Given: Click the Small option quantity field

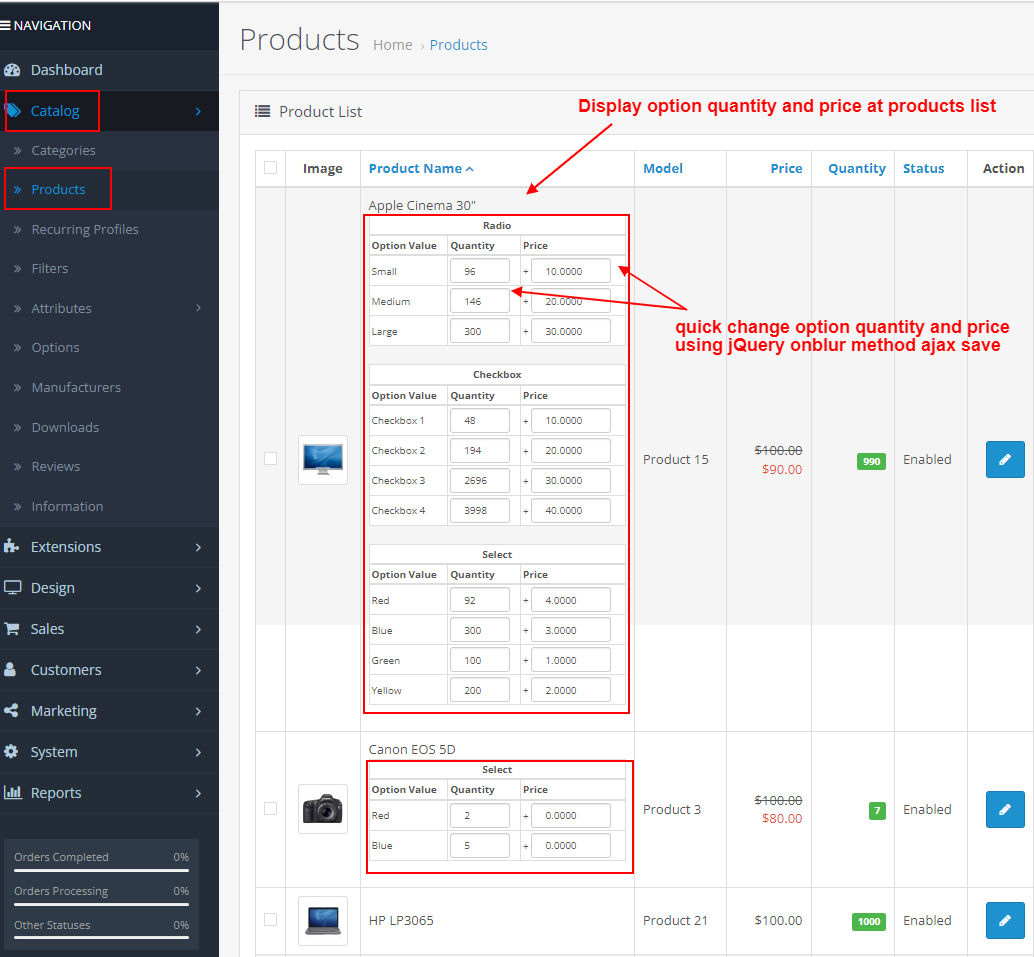Looking at the screenshot, I should coord(479,271).
